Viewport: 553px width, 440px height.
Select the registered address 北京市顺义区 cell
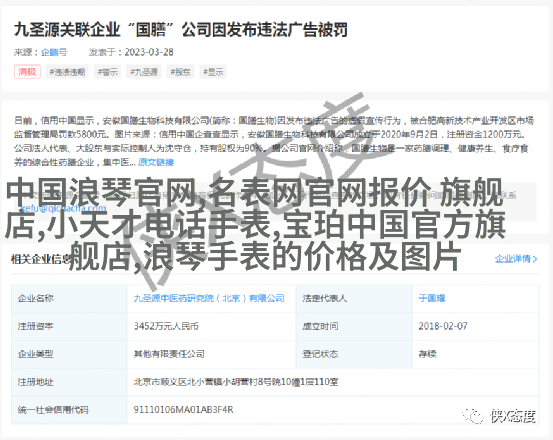[333, 382]
